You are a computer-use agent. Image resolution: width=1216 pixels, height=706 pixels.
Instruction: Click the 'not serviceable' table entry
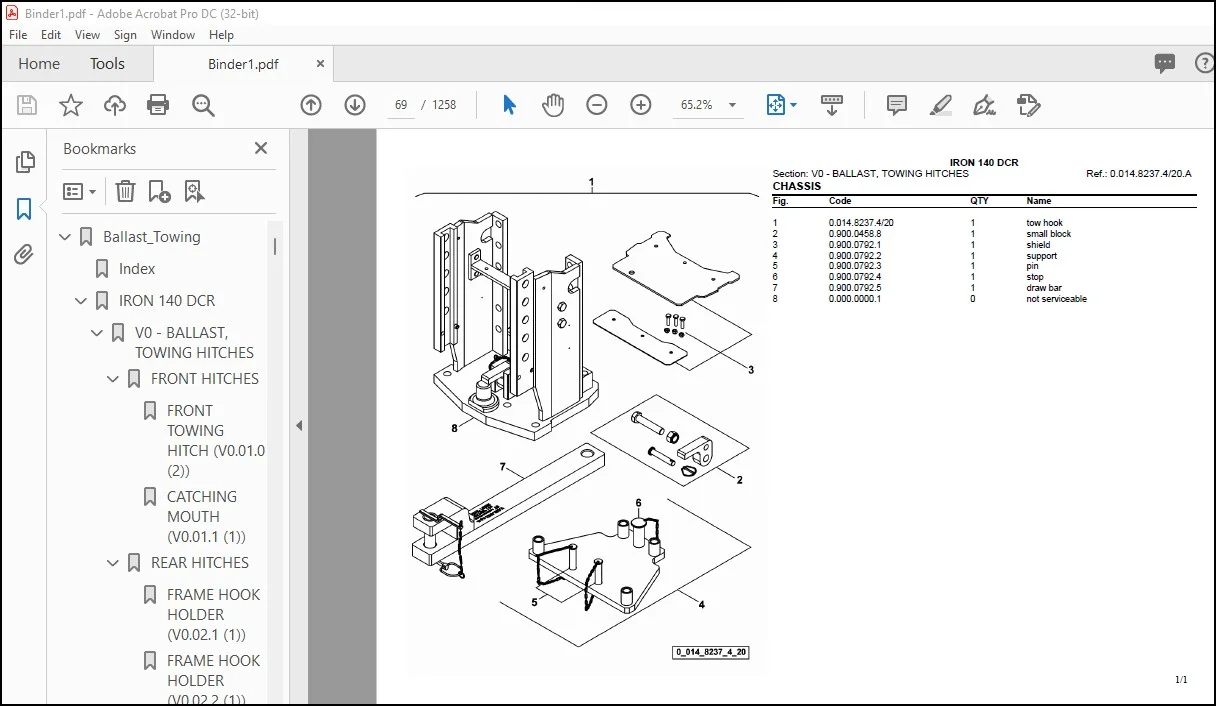click(1056, 299)
